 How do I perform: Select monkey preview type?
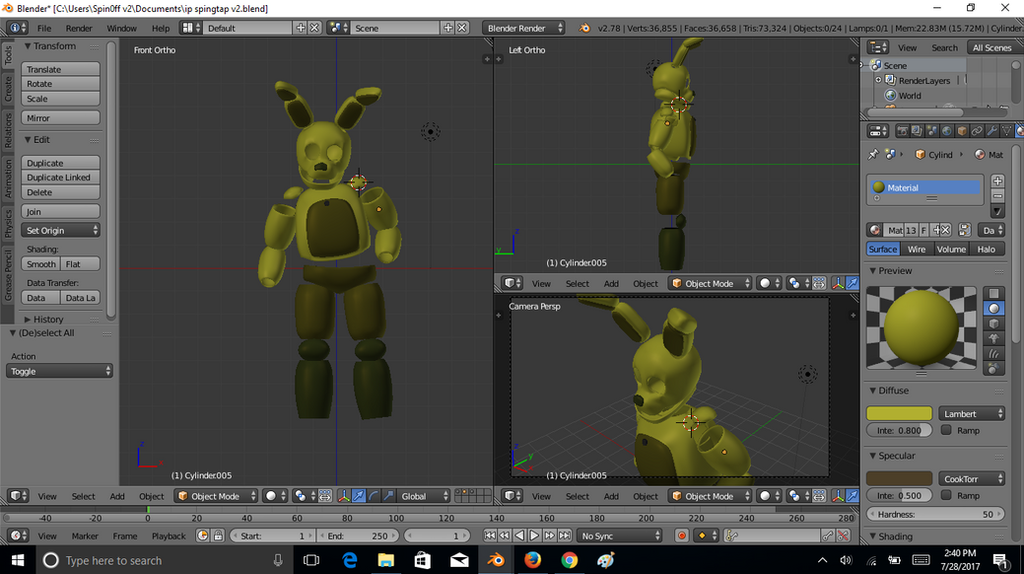click(x=993, y=338)
